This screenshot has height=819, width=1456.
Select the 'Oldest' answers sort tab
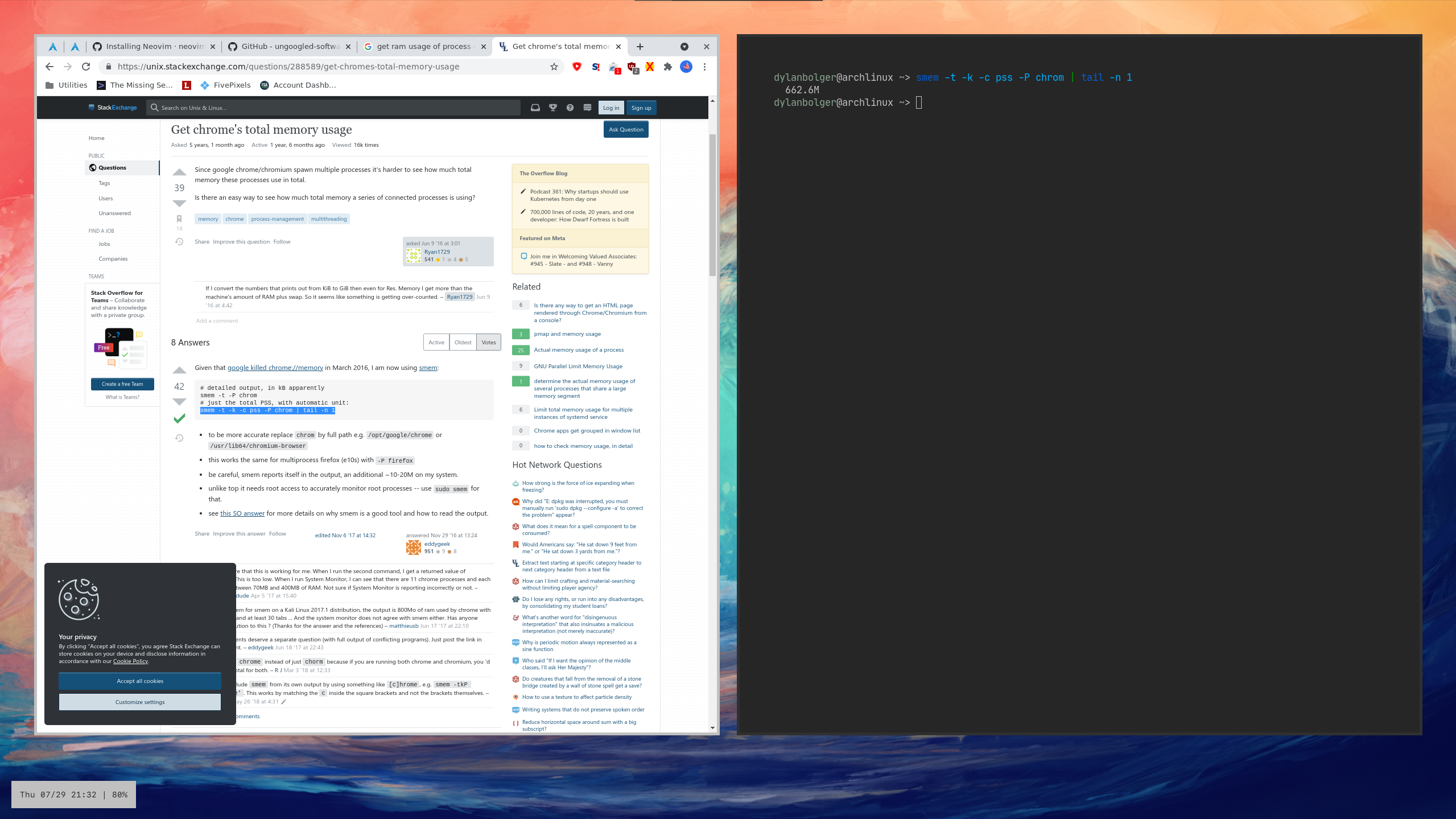[463, 342]
